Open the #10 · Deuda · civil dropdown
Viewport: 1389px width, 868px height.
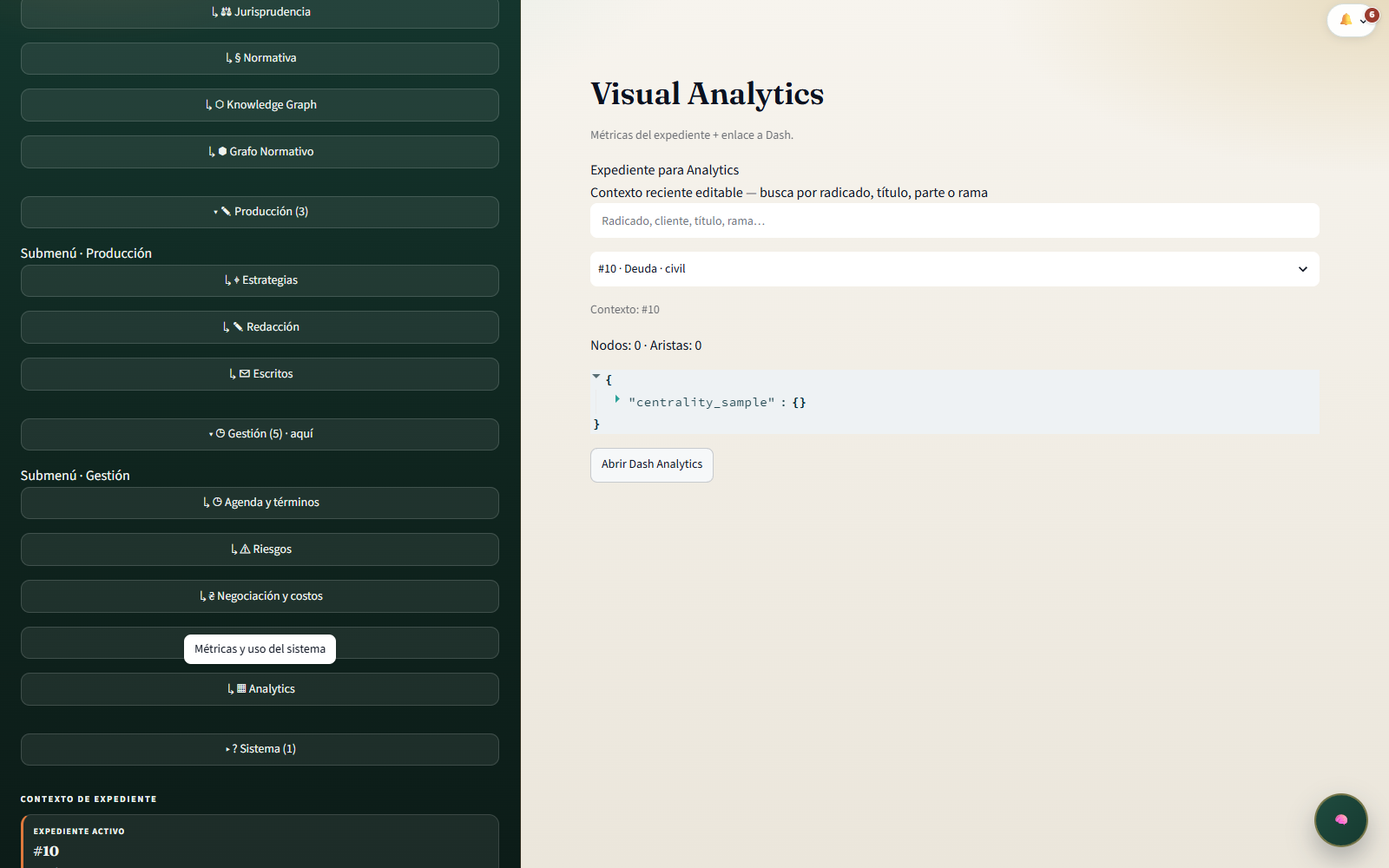955,269
